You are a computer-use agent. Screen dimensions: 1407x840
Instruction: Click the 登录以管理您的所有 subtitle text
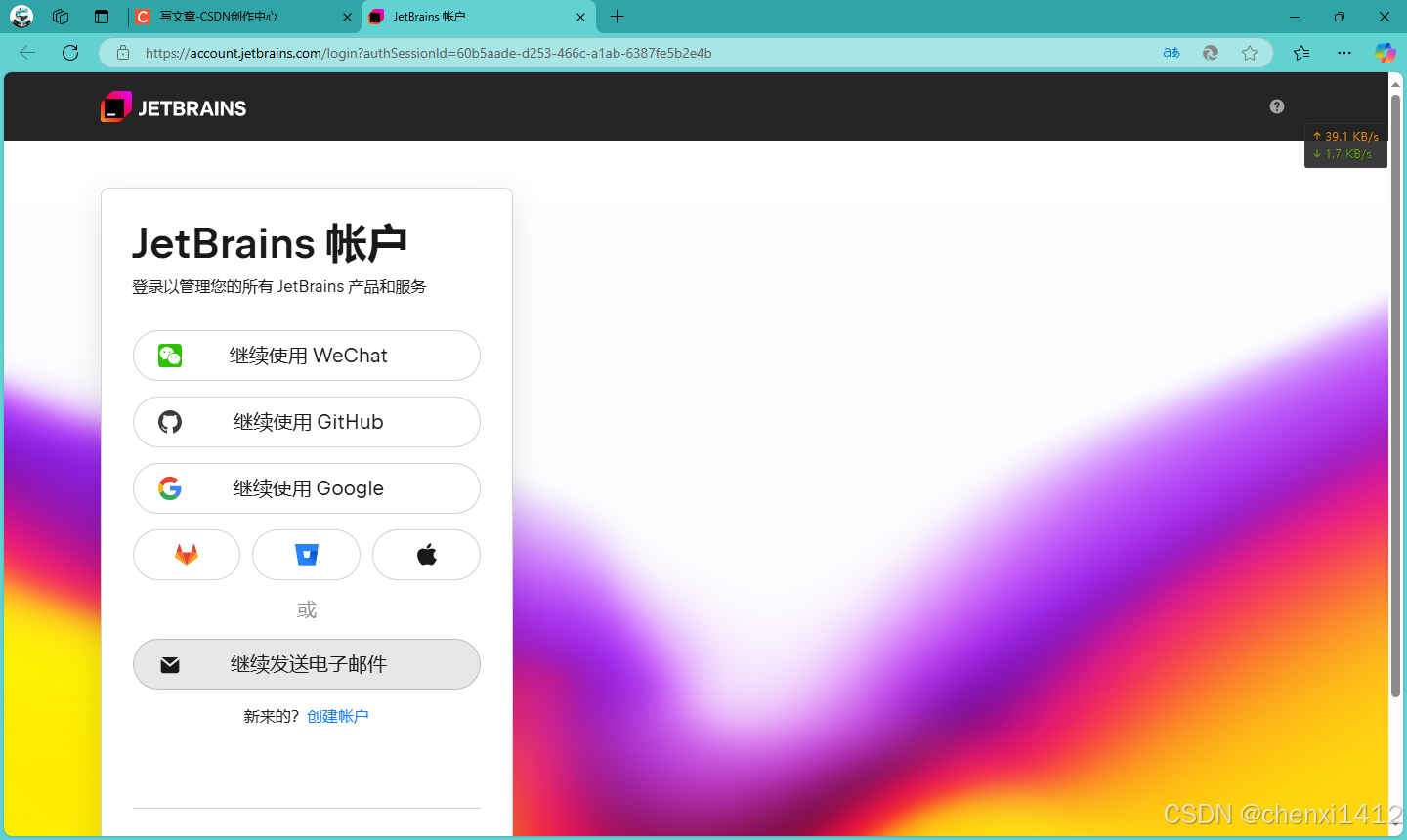[x=279, y=287]
